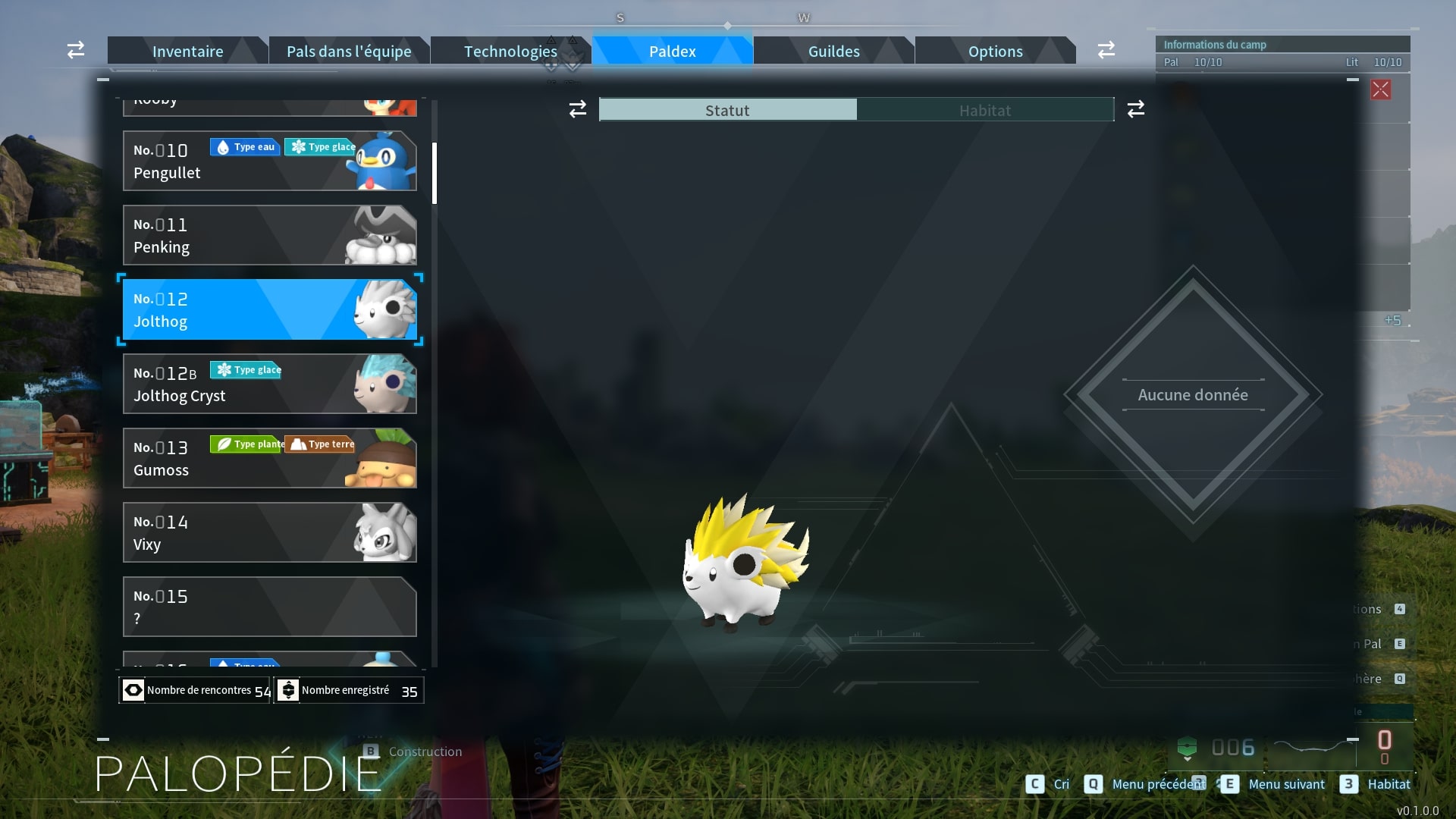
Task: Select the Statut sub-tab
Action: tap(727, 110)
